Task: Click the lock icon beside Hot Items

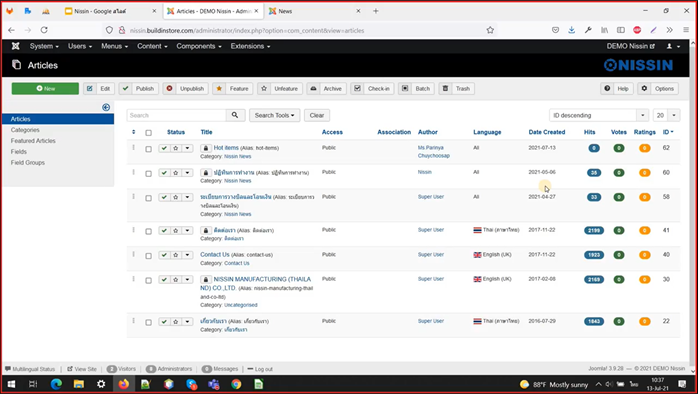Action: tap(206, 148)
